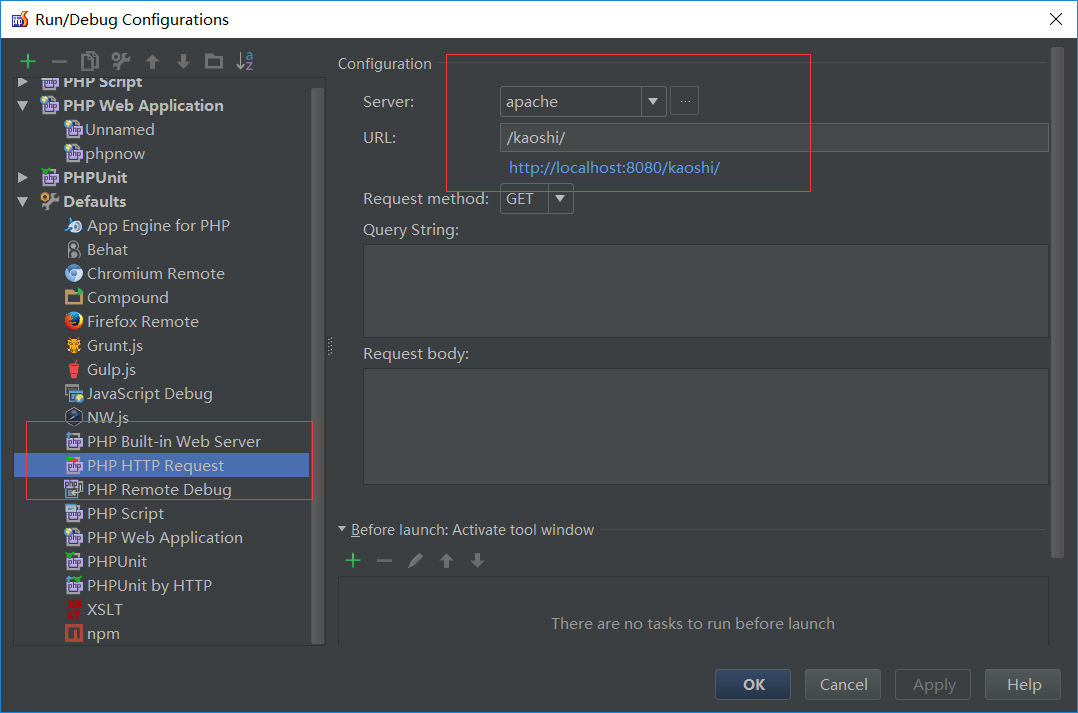Click the URL input field
This screenshot has width=1078, height=713.
coord(774,138)
